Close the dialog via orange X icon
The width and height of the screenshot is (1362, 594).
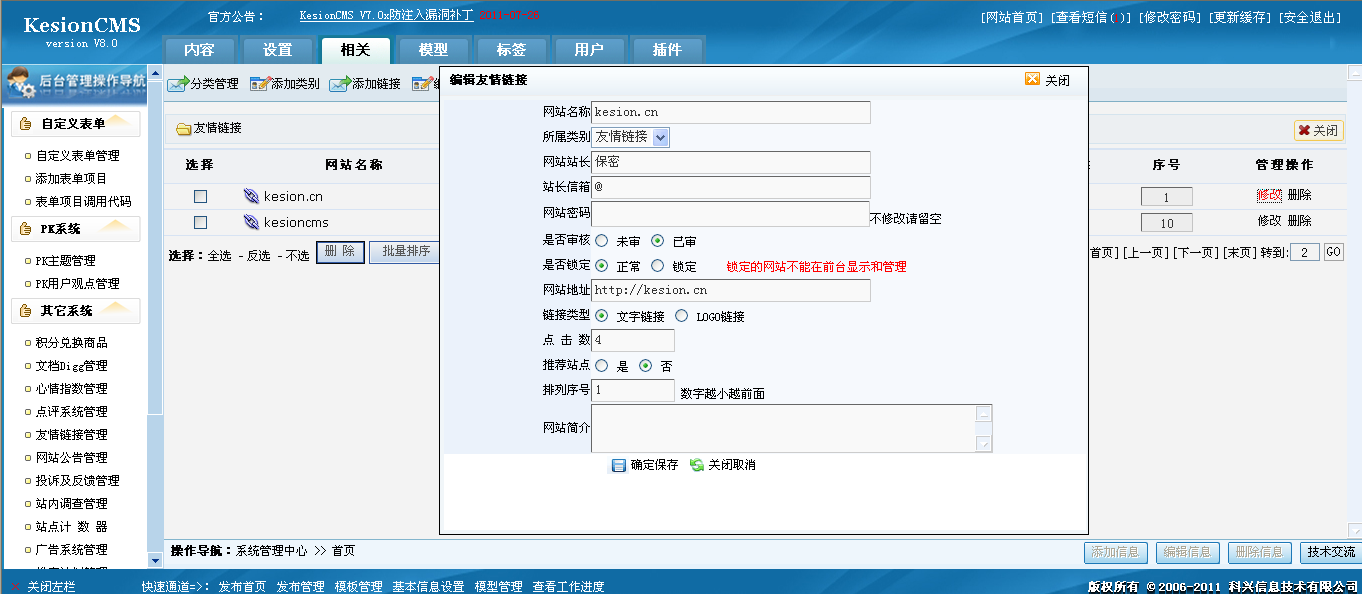tap(1032, 80)
